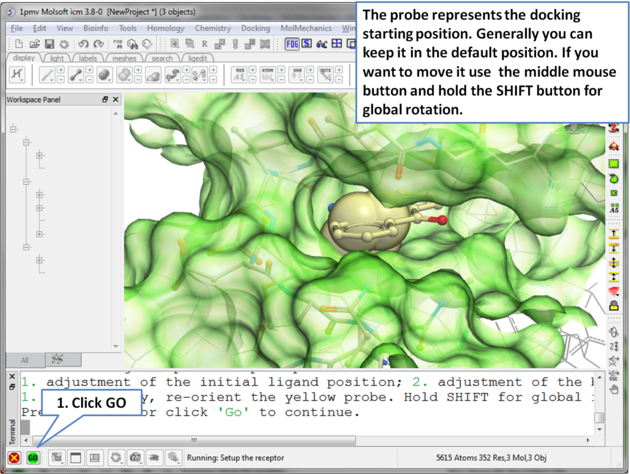Click the new document icon
The height and width of the screenshot is (474, 630).
tap(19, 44)
